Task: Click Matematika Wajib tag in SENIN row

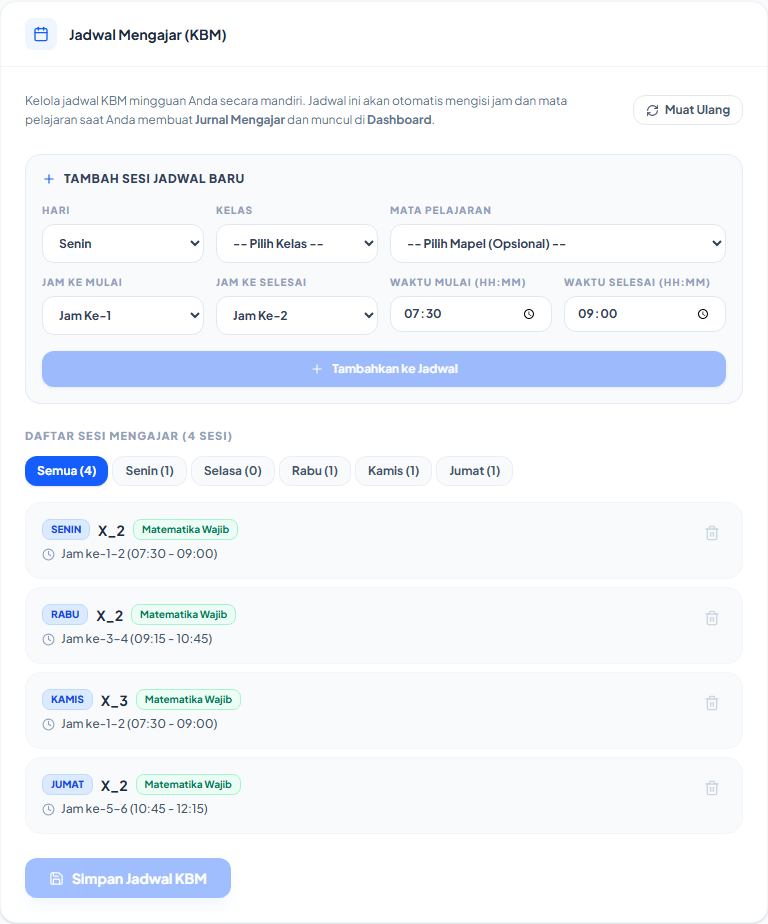Action: pos(185,529)
